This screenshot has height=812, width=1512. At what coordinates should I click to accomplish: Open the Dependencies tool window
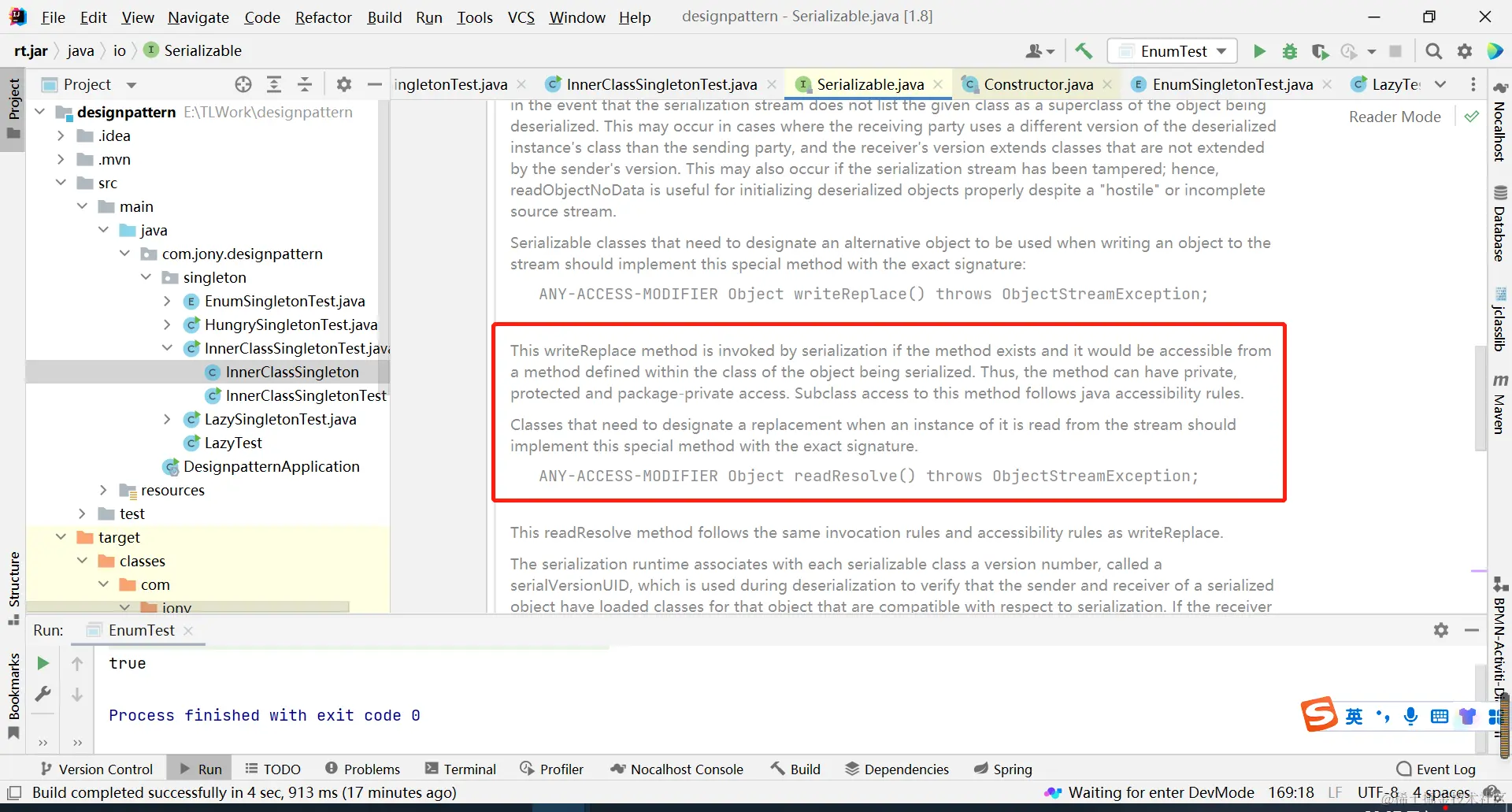tap(897, 769)
